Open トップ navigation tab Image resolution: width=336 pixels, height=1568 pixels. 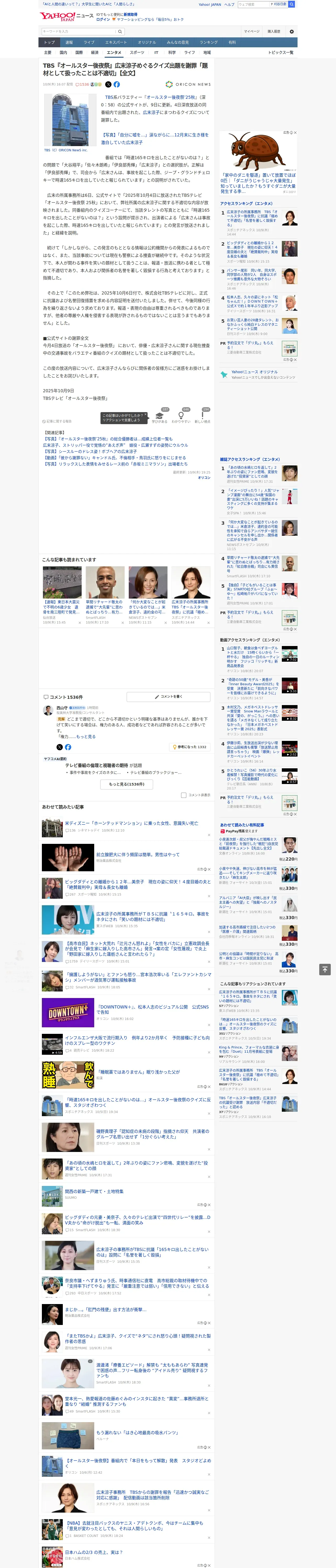click(49, 43)
